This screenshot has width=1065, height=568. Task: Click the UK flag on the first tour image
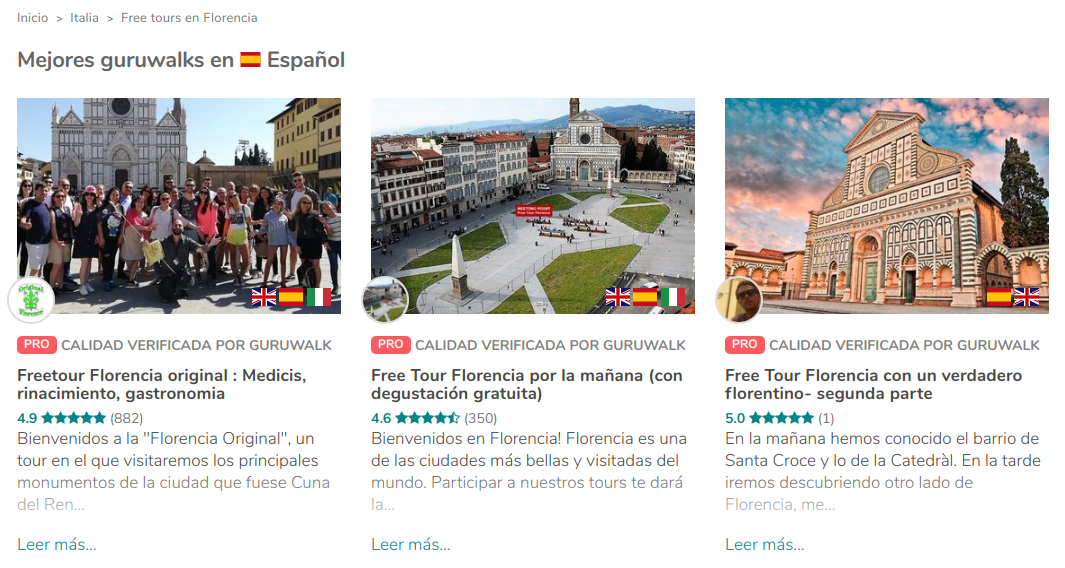click(264, 297)
